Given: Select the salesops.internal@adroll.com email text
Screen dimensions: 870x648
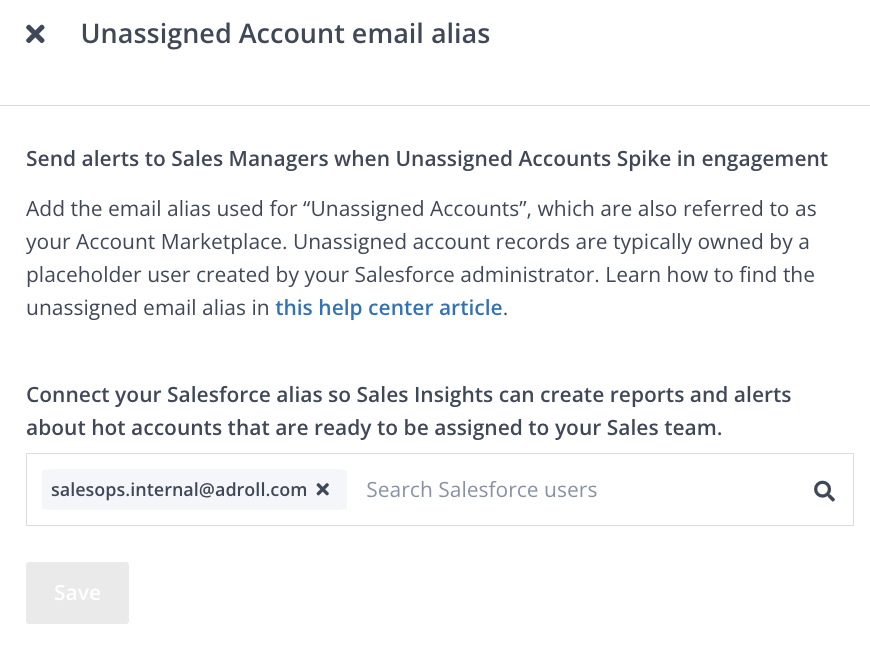Looking at the screenshot, I should pos(178,489).
